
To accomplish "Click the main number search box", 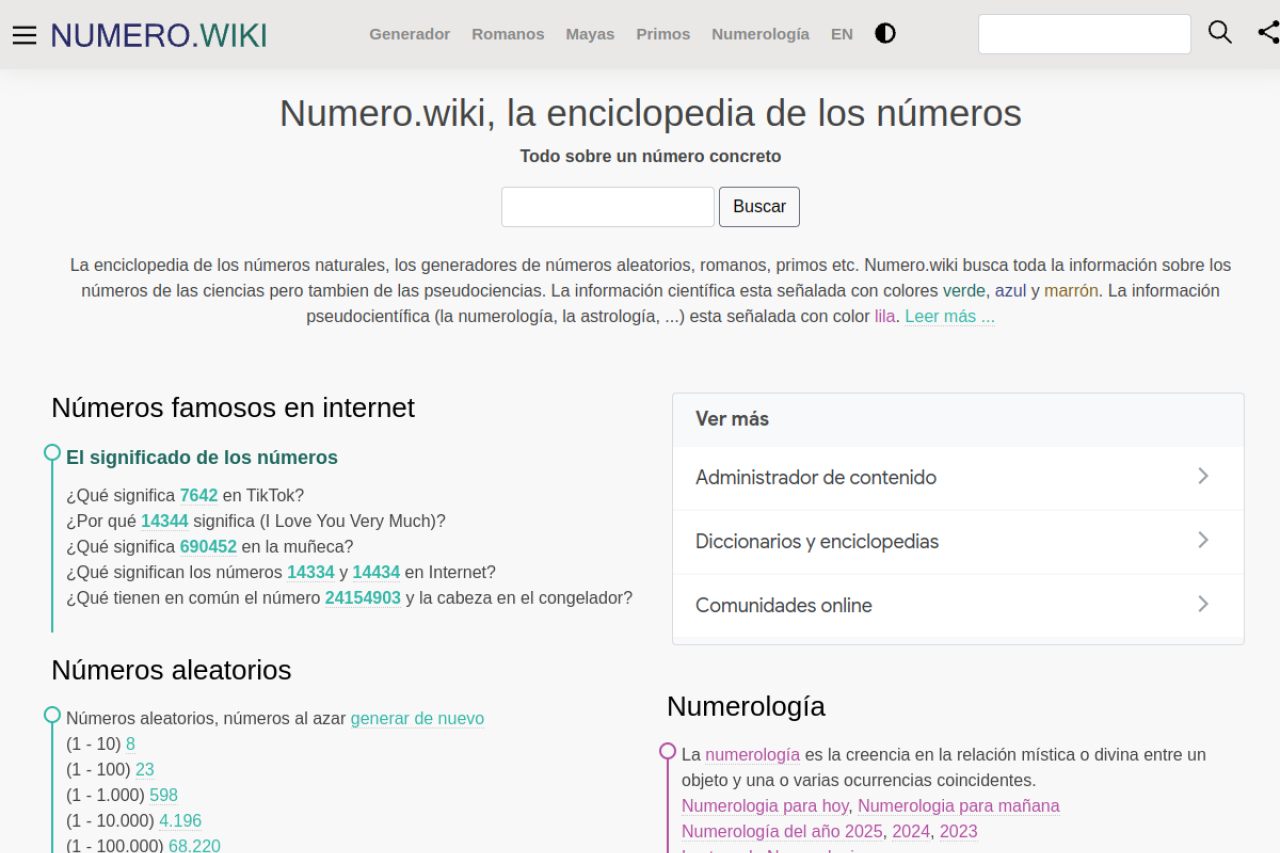I will (x=608, y=207).
